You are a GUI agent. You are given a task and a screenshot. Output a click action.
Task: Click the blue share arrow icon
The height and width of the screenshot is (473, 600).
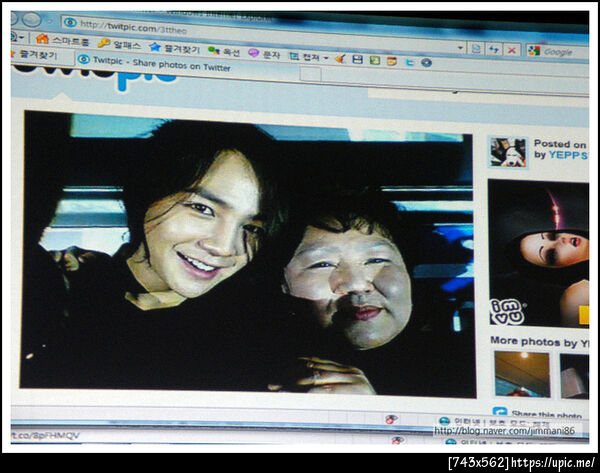click(x=500, y=412)
